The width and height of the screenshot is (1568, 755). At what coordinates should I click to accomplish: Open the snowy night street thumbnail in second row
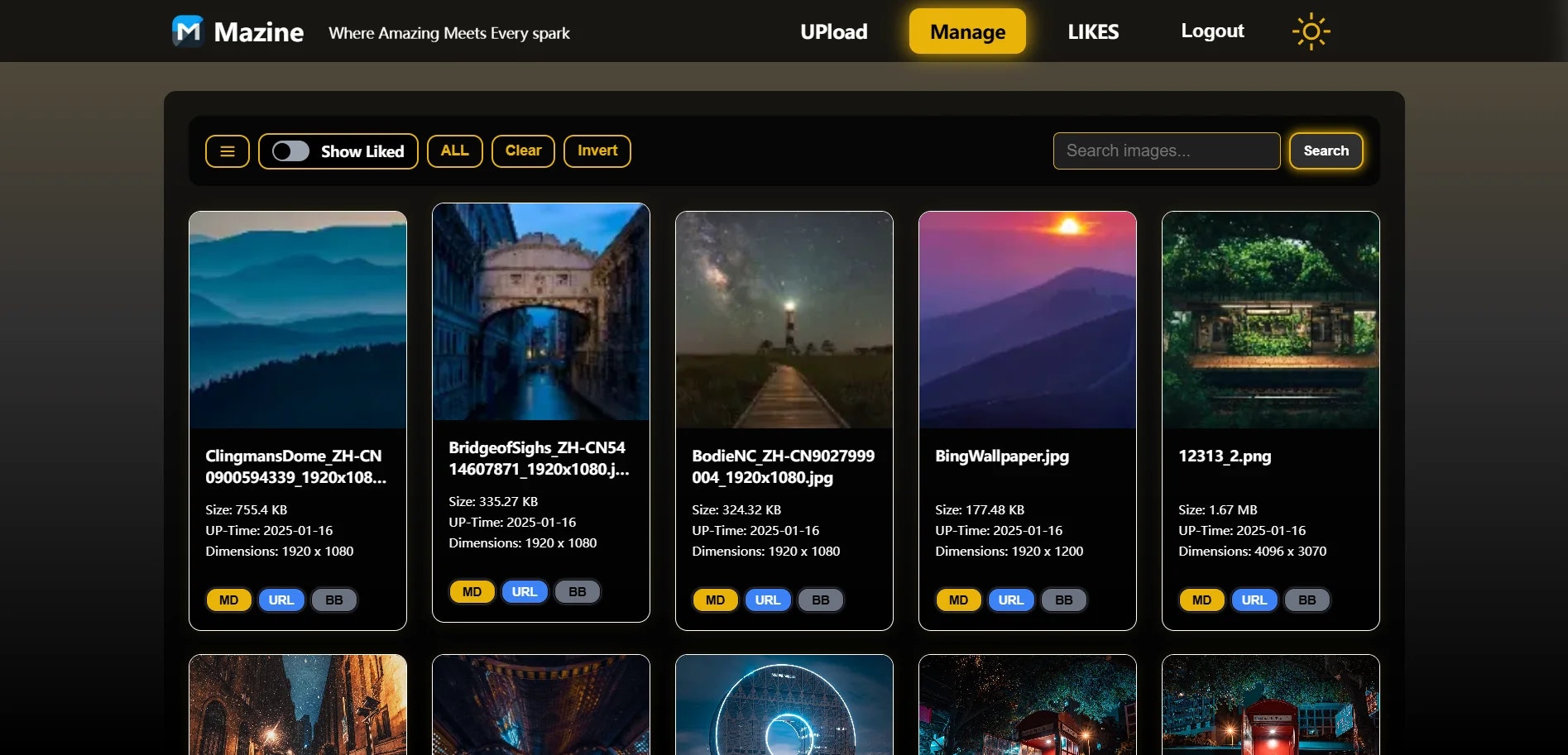coord(298,705)
